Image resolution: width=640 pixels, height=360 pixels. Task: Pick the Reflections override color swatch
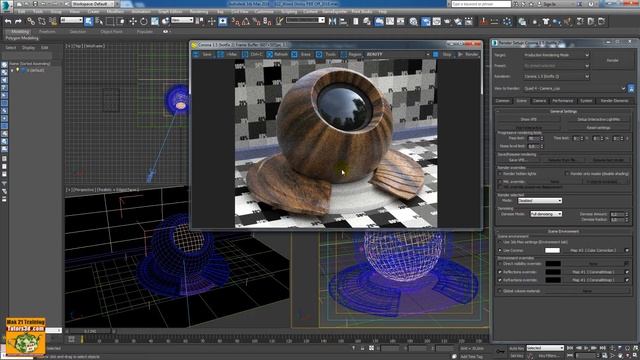(x=553, y=272)
